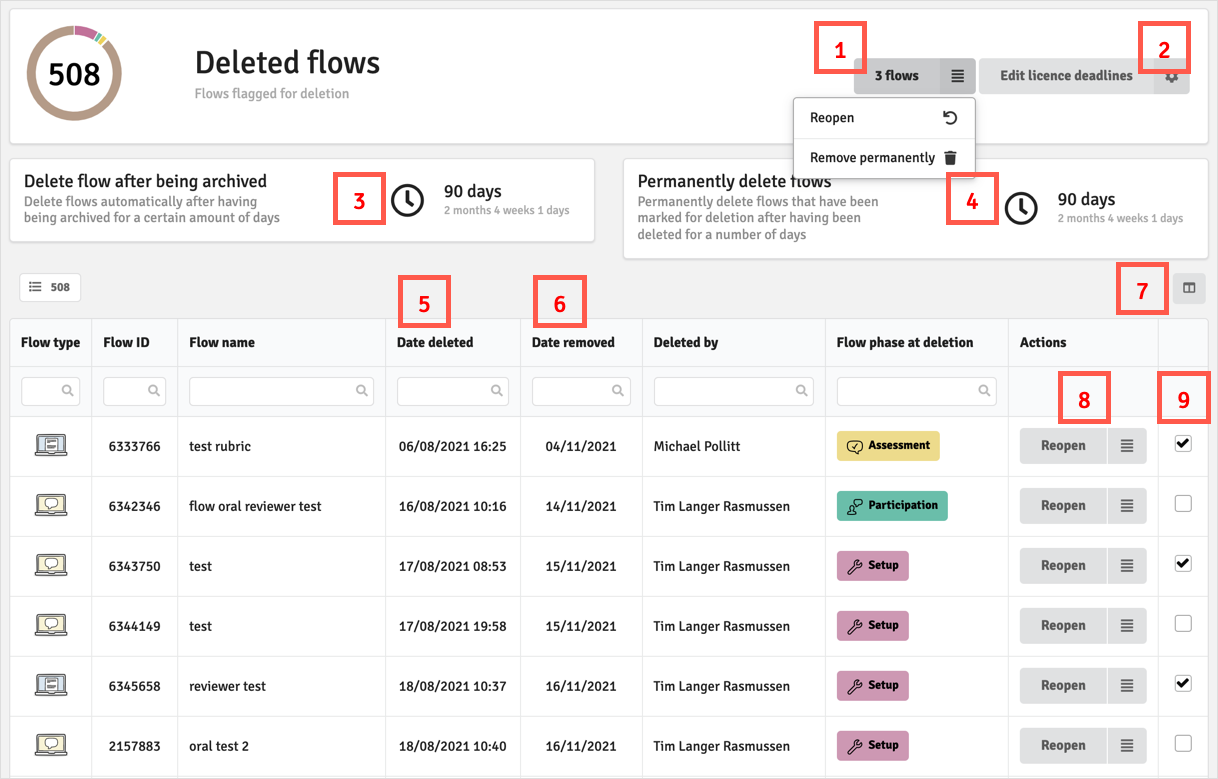The height and width of the screenshot is (779, 1218).
Task: Click the gear icon beside Edit licence deadlines
Action: [x=1172, y=77]
